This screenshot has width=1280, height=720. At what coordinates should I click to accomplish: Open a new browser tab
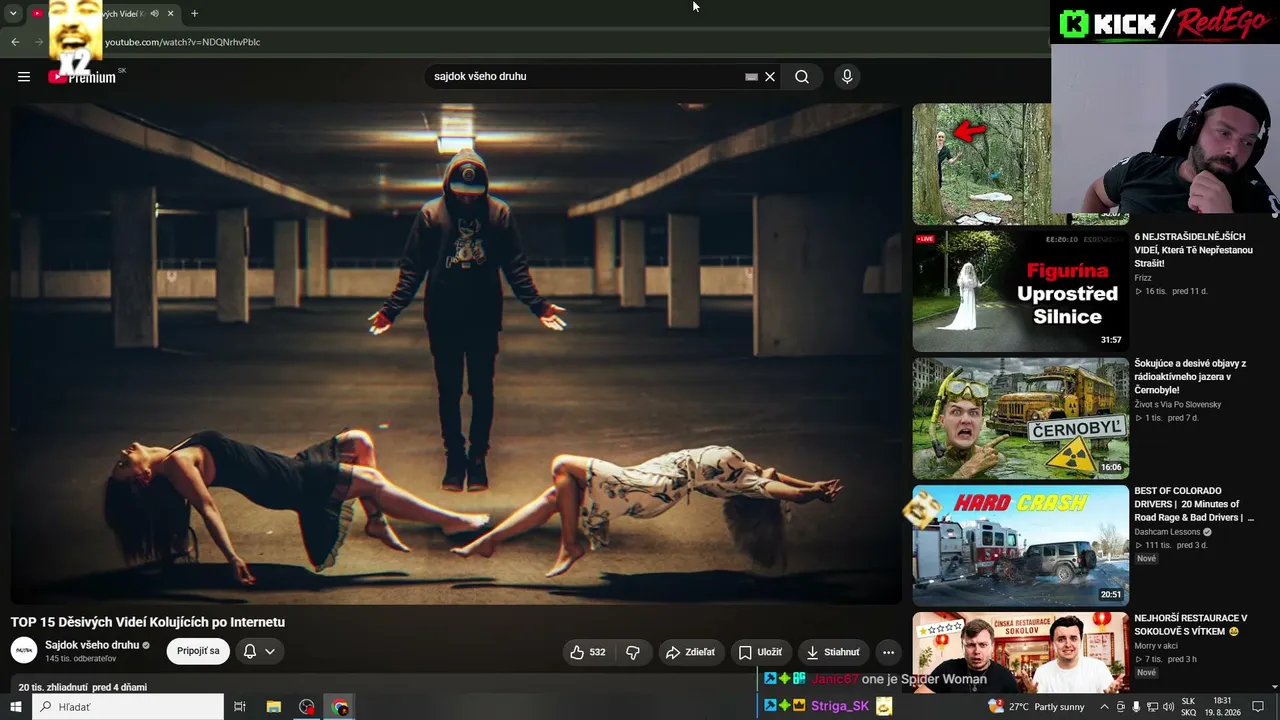click(x=194, y=14)
